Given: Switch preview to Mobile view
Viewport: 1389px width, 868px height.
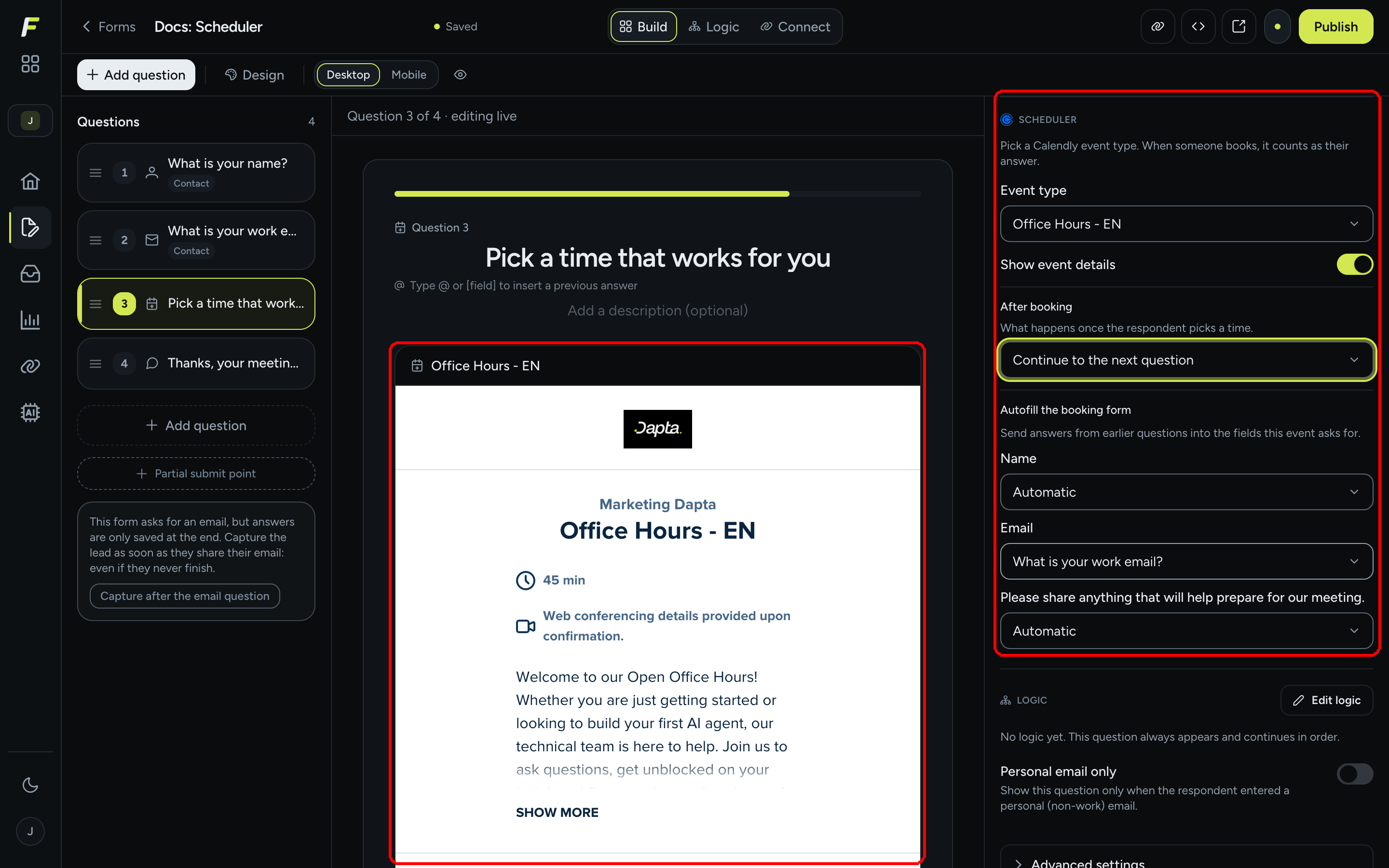Looking at the screenshot, I should 409,75.
